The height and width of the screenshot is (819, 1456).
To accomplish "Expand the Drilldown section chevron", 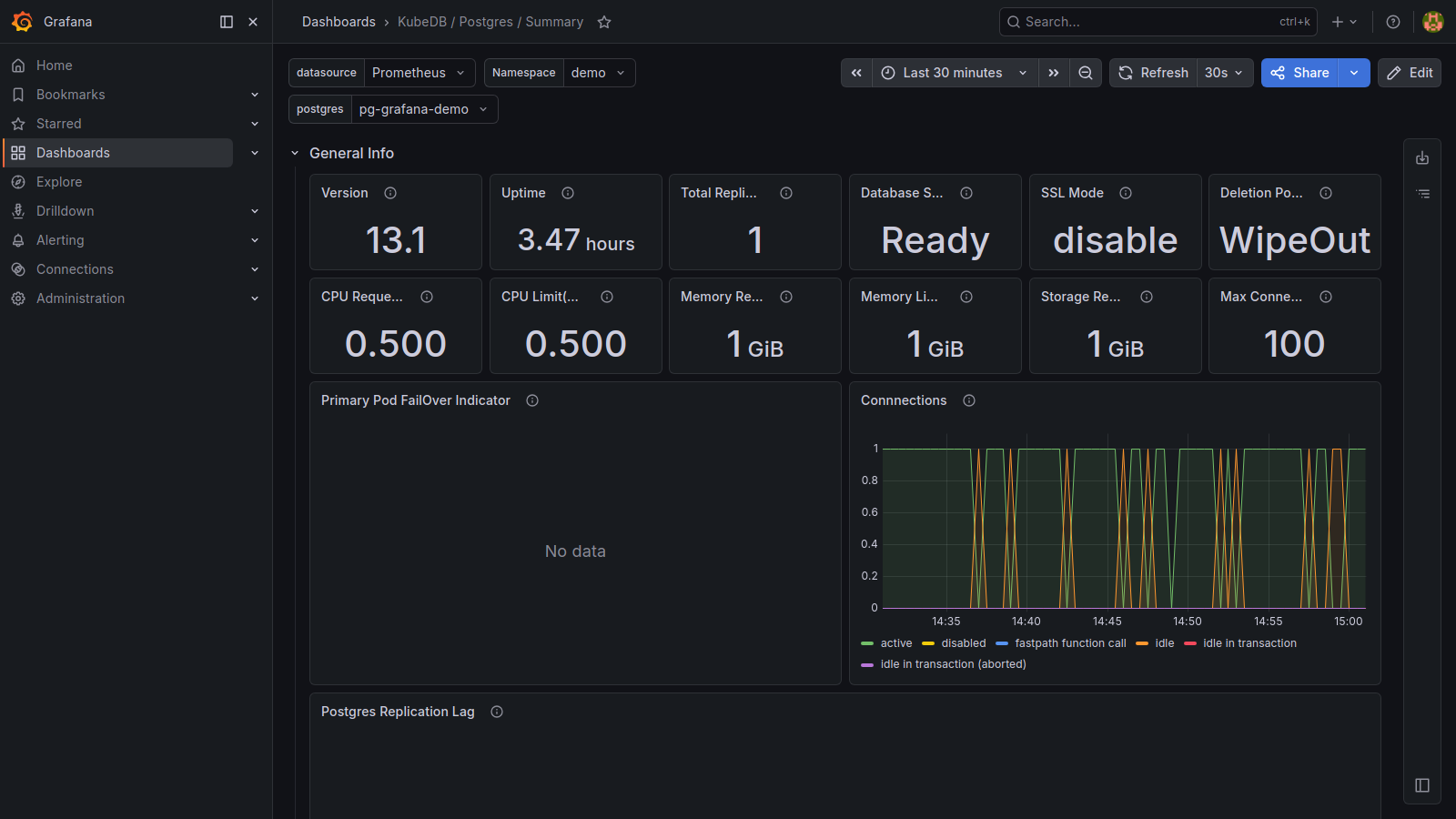I will [255, 211].
